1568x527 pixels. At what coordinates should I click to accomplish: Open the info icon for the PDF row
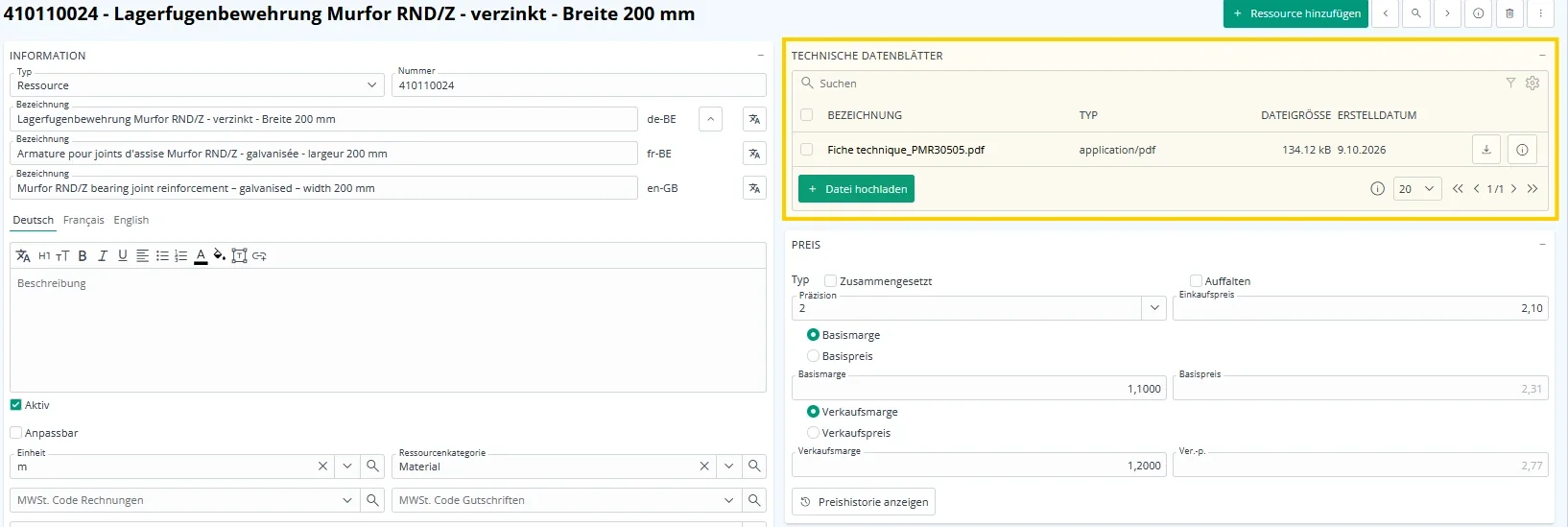click(x=1522, y=150)
